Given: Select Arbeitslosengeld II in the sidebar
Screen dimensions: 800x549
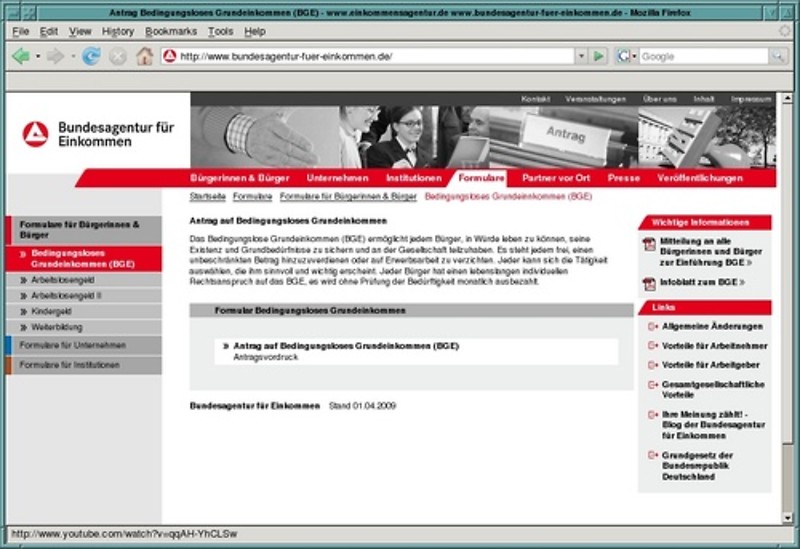Looking at the screenshot, I should (84, 295).
